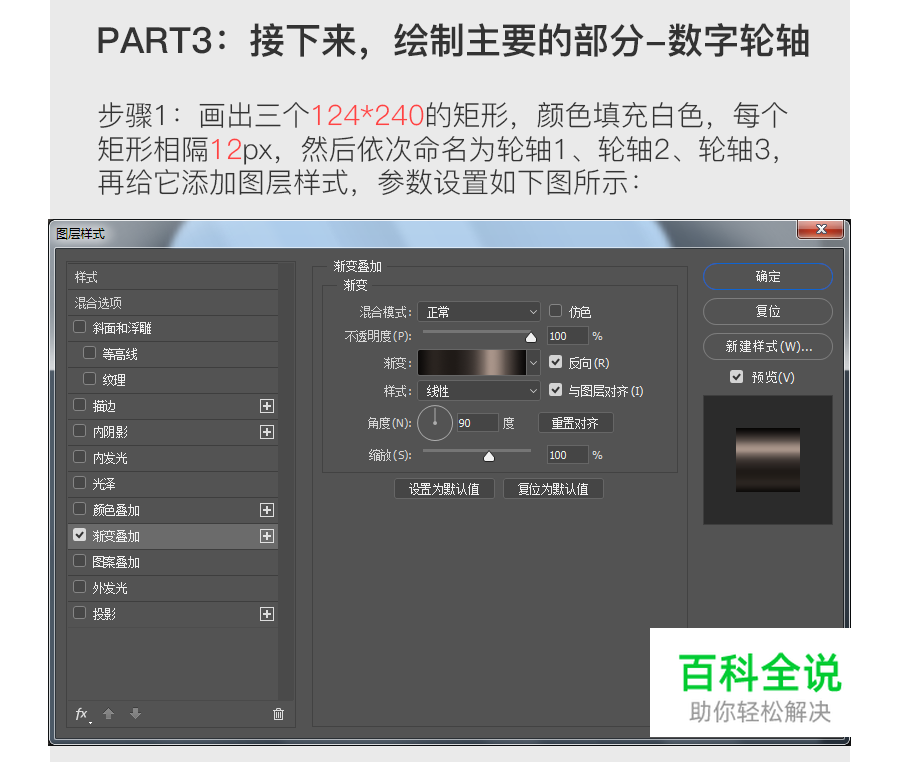Turn off the 预览 checkbox
900x762 pixels.
(x=737, y=376)
